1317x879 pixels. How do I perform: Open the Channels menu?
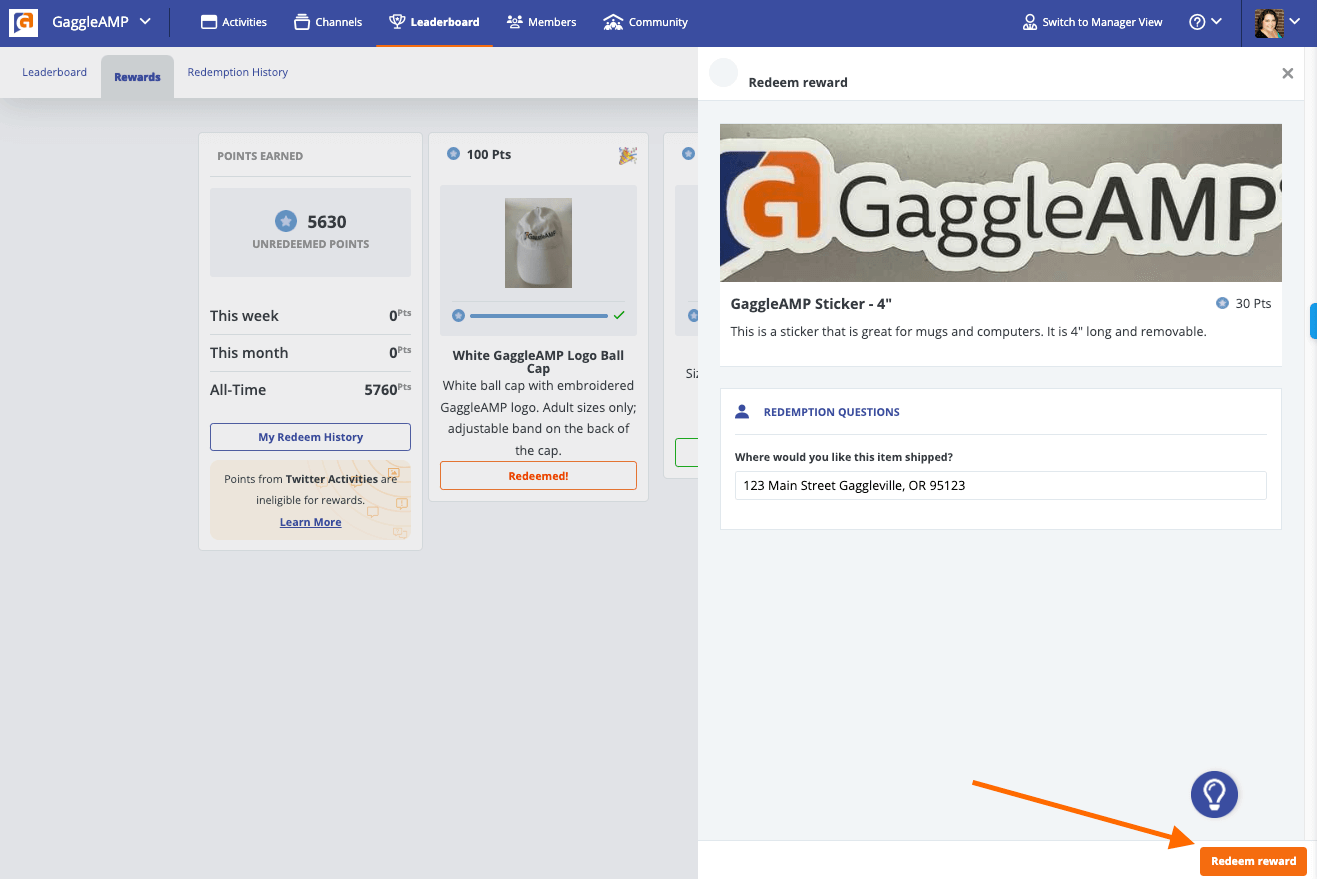328,22
